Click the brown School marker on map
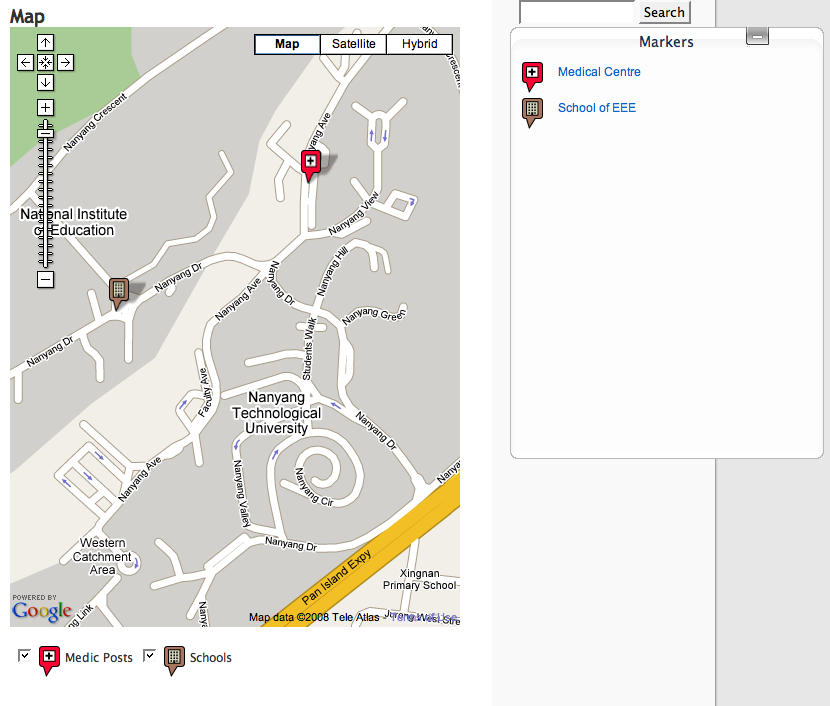 point(119,292)
